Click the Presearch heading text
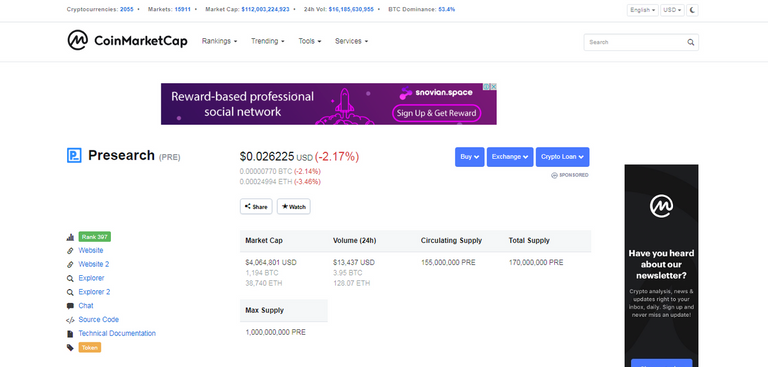The image size is (768, 367). 121,155
